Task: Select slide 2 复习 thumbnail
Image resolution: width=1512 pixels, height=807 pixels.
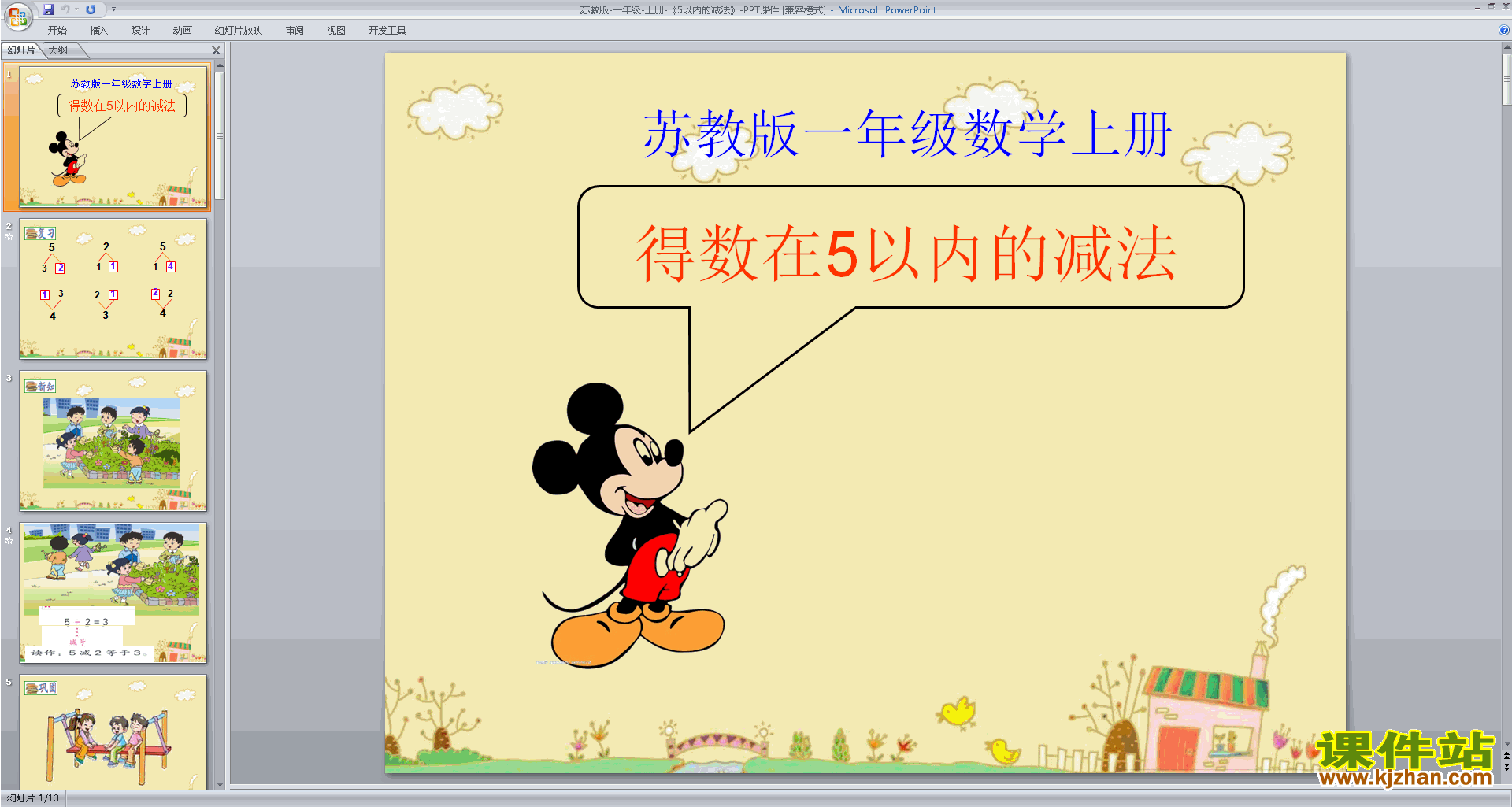Action: click(113, 288)
